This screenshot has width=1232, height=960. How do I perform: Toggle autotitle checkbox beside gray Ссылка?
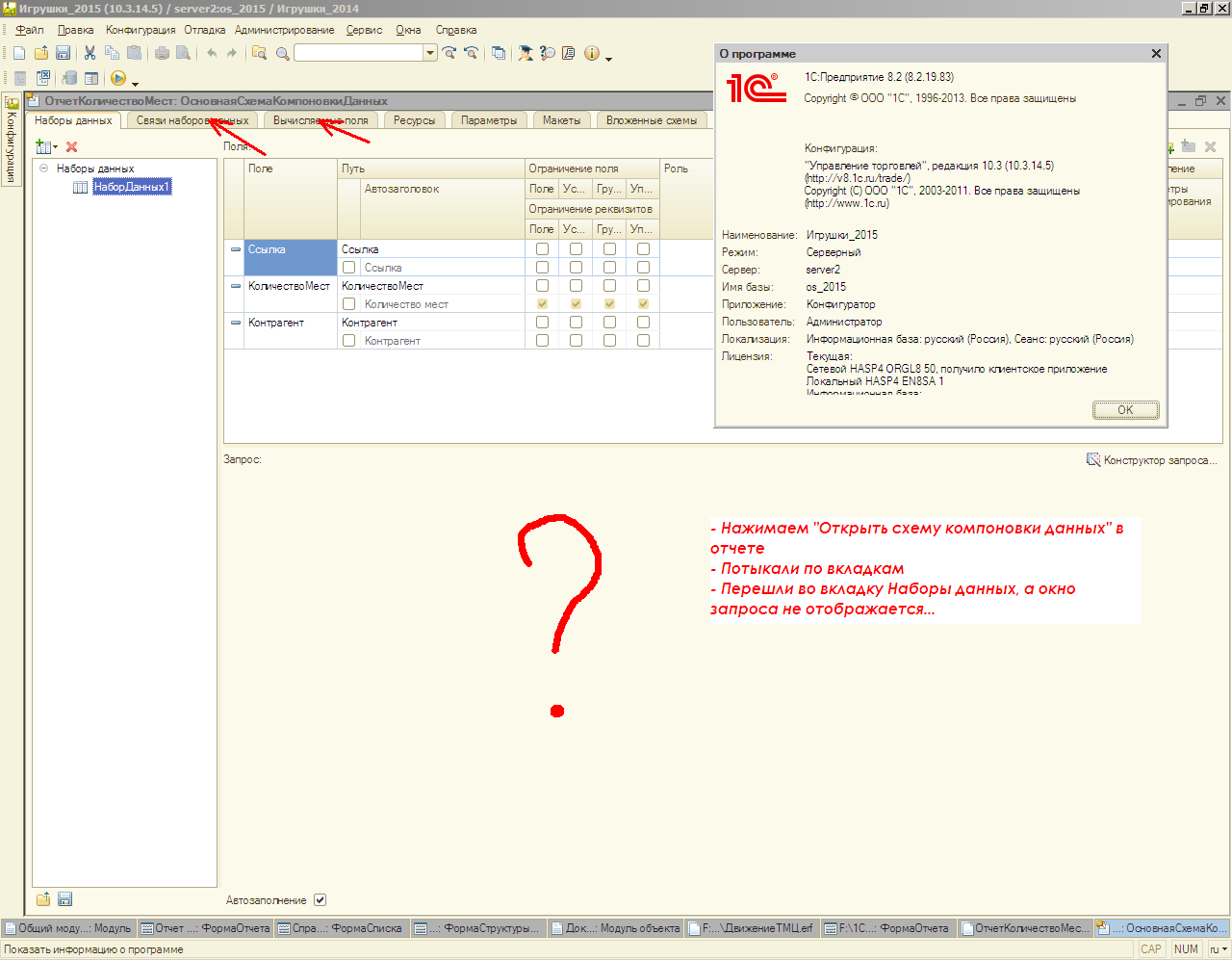point(349,268)
